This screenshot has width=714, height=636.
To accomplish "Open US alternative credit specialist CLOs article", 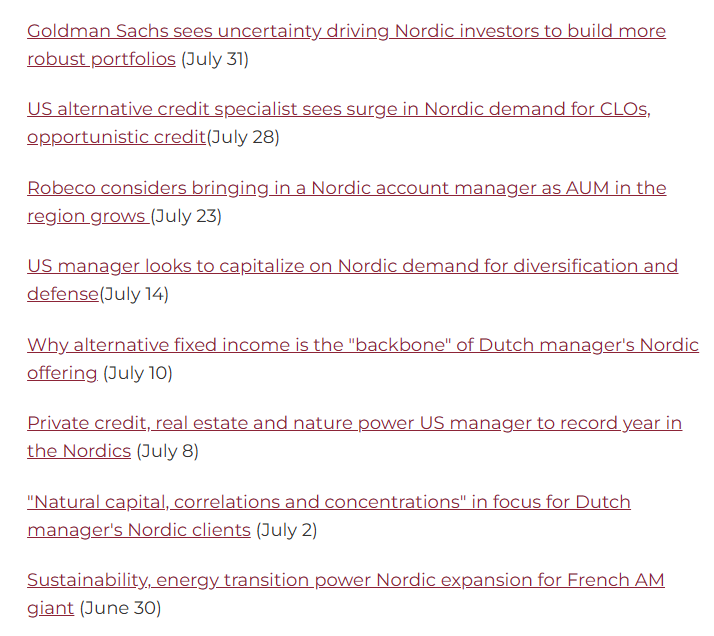I will click(x=339, y=109).
